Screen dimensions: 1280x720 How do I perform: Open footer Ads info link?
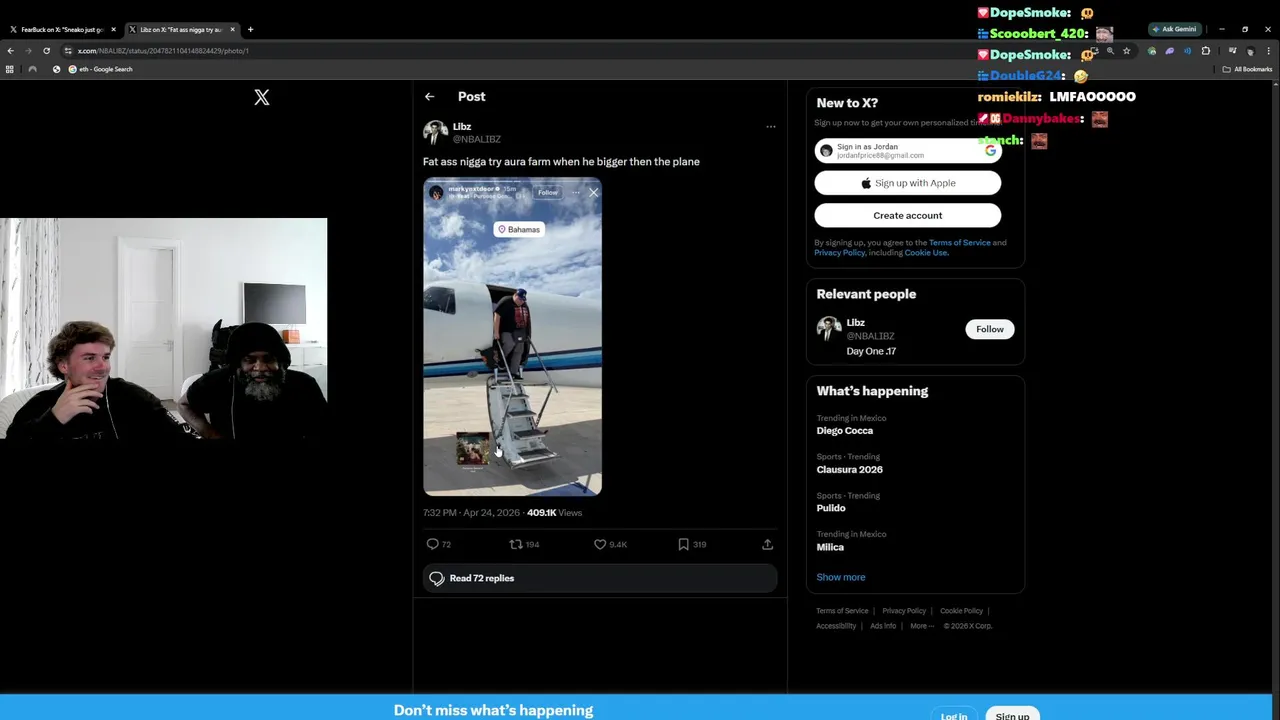[x=883, y=626]
